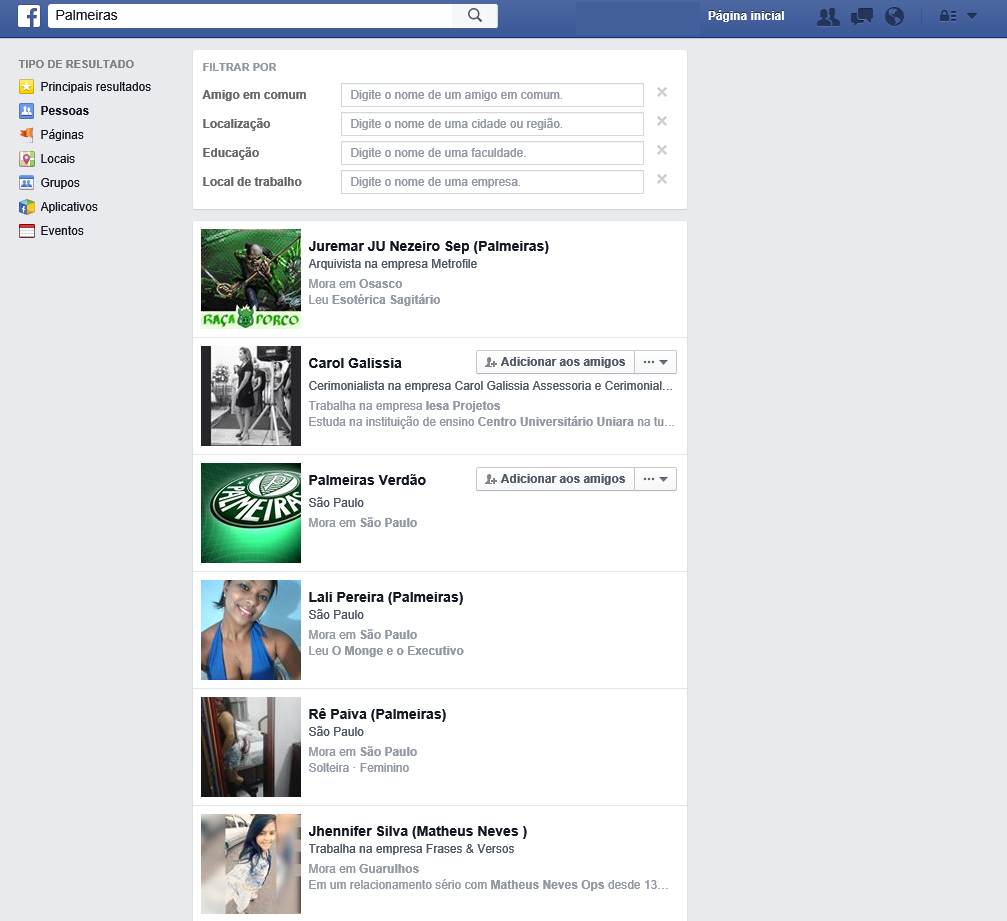Click Iesa Projetos company link
1007x921 pixels.
(462, 405)
